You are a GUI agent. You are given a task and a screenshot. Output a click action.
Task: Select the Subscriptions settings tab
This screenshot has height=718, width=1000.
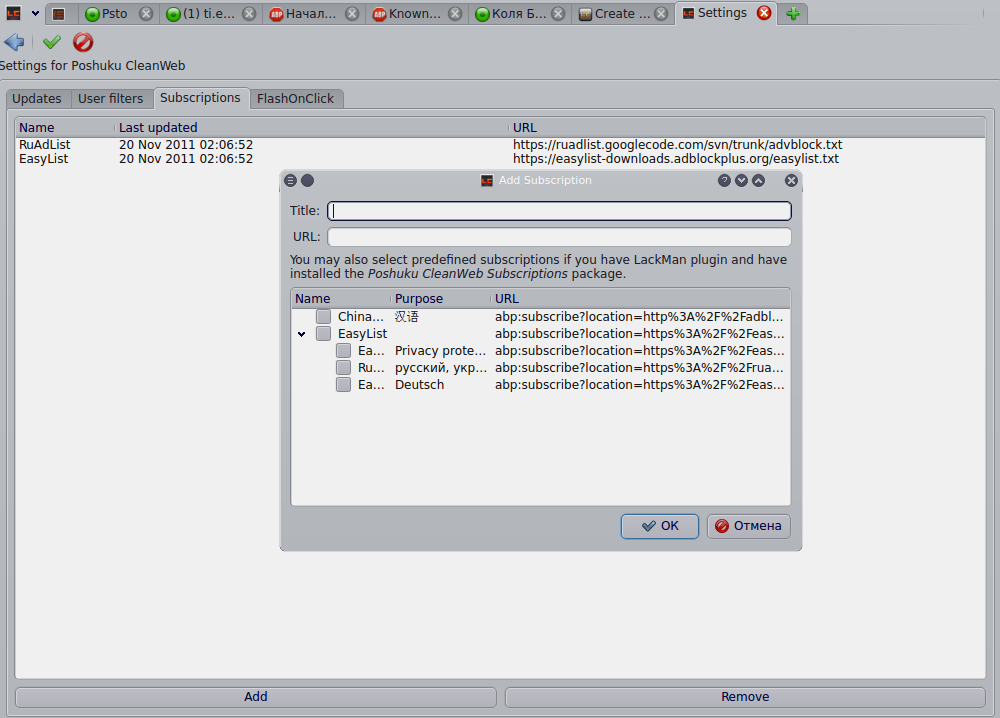click(x=200, y=98)
